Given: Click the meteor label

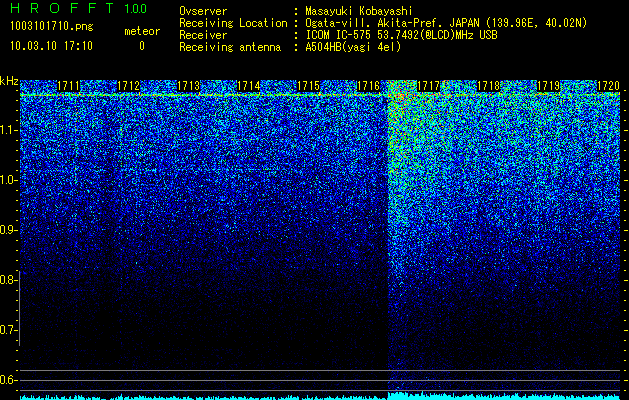Looking at the screenshot, I should 142,31.
